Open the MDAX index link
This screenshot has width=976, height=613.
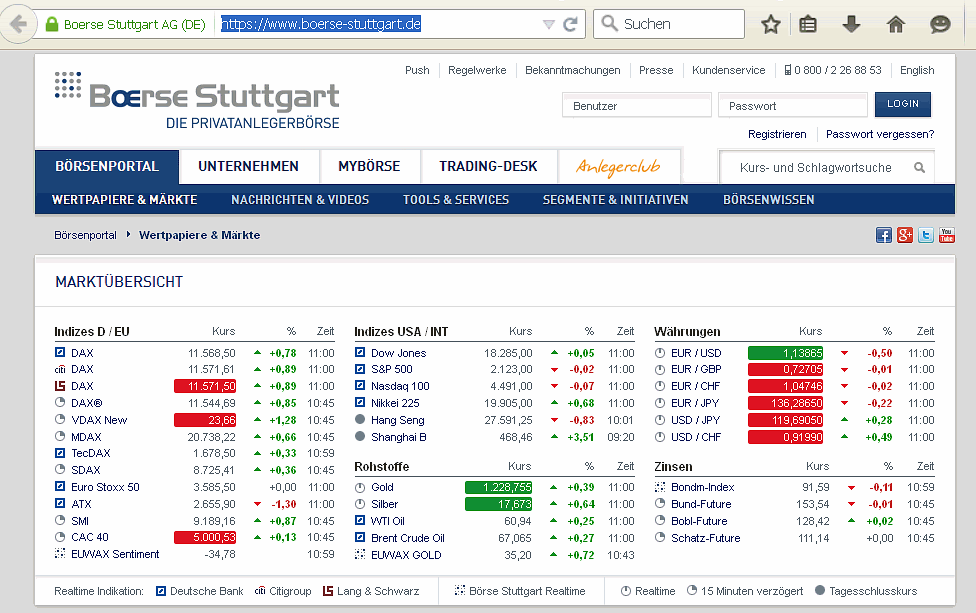click(x=86, y=437)
